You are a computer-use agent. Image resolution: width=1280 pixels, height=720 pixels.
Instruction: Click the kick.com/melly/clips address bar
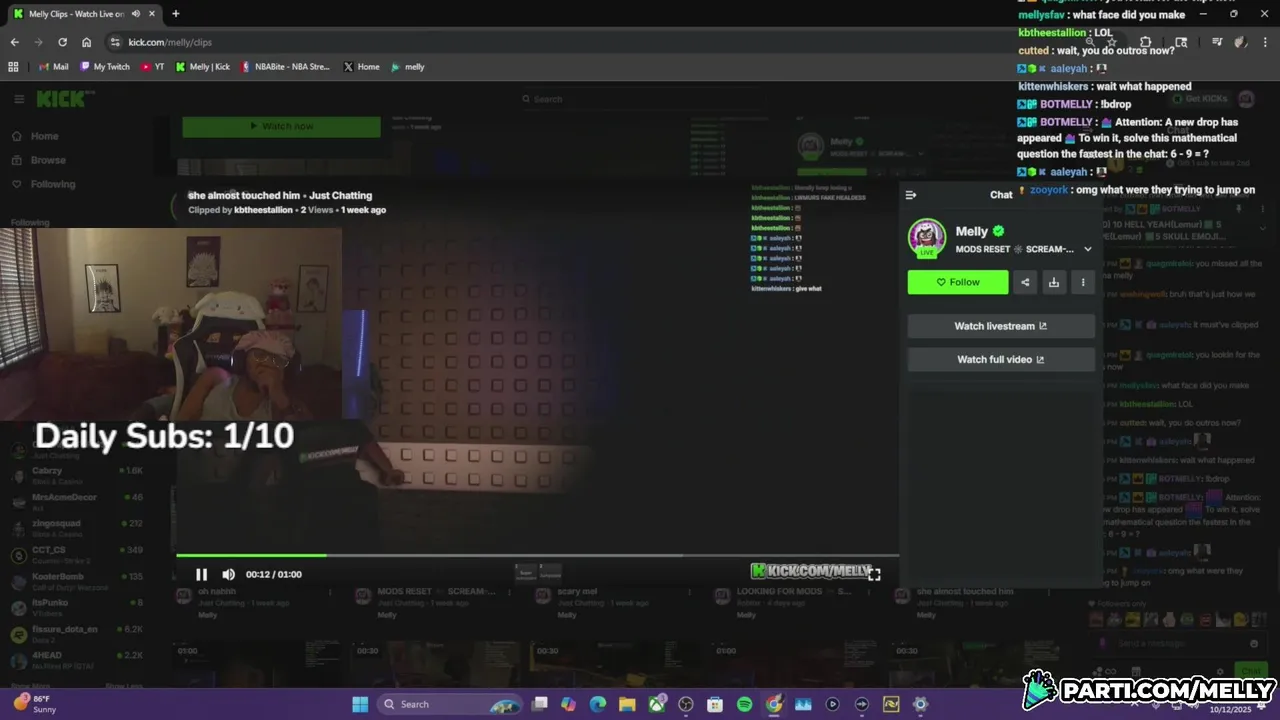(x=600, y=42)
